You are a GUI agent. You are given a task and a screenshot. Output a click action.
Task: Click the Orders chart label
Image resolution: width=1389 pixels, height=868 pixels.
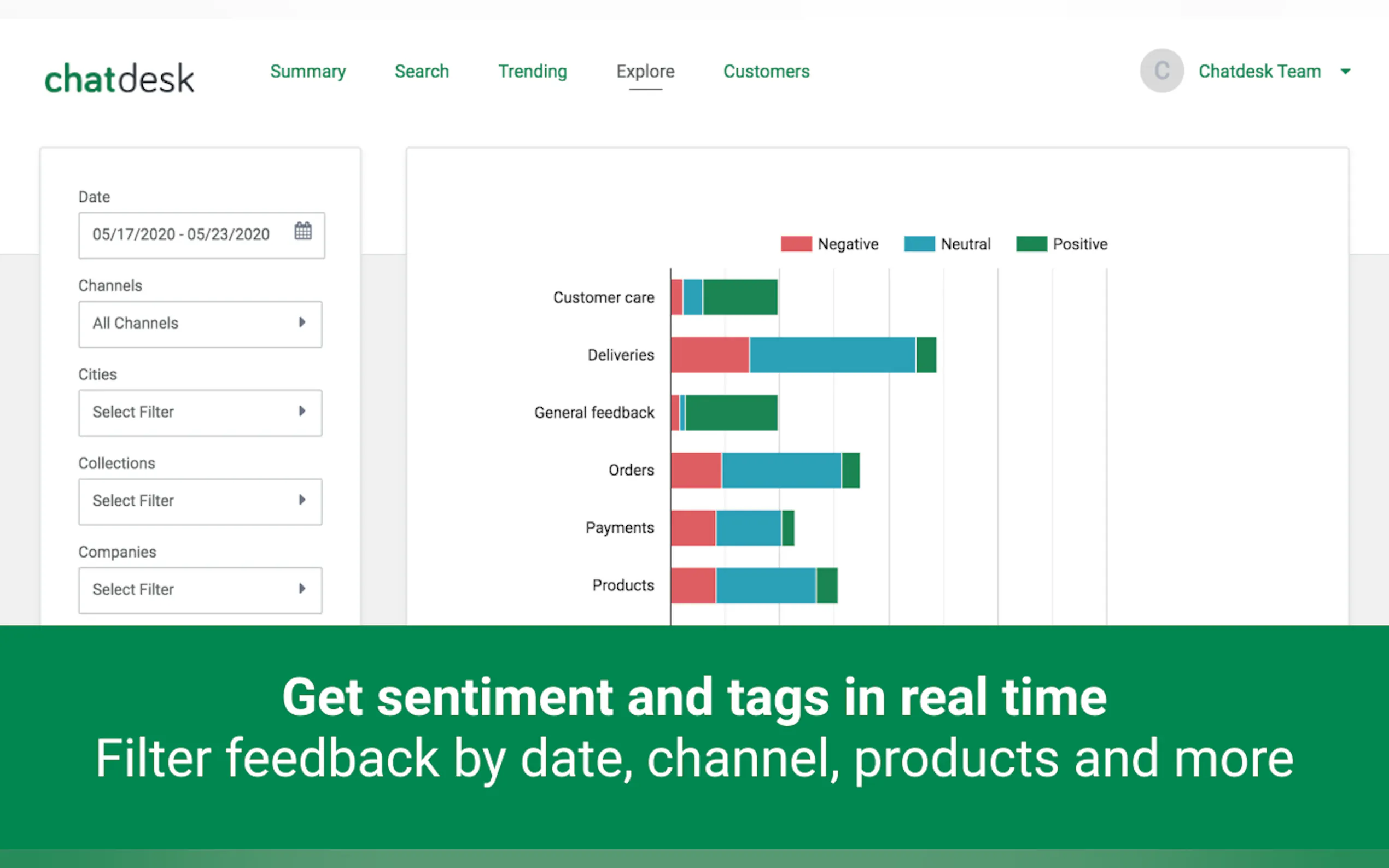pos(631,470)
